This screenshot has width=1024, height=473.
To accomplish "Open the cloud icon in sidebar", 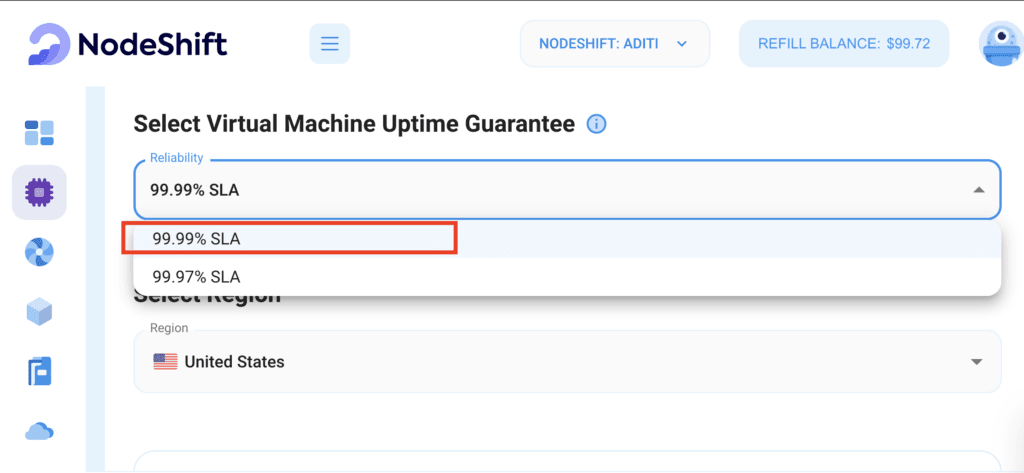I will tap(39, 432).
